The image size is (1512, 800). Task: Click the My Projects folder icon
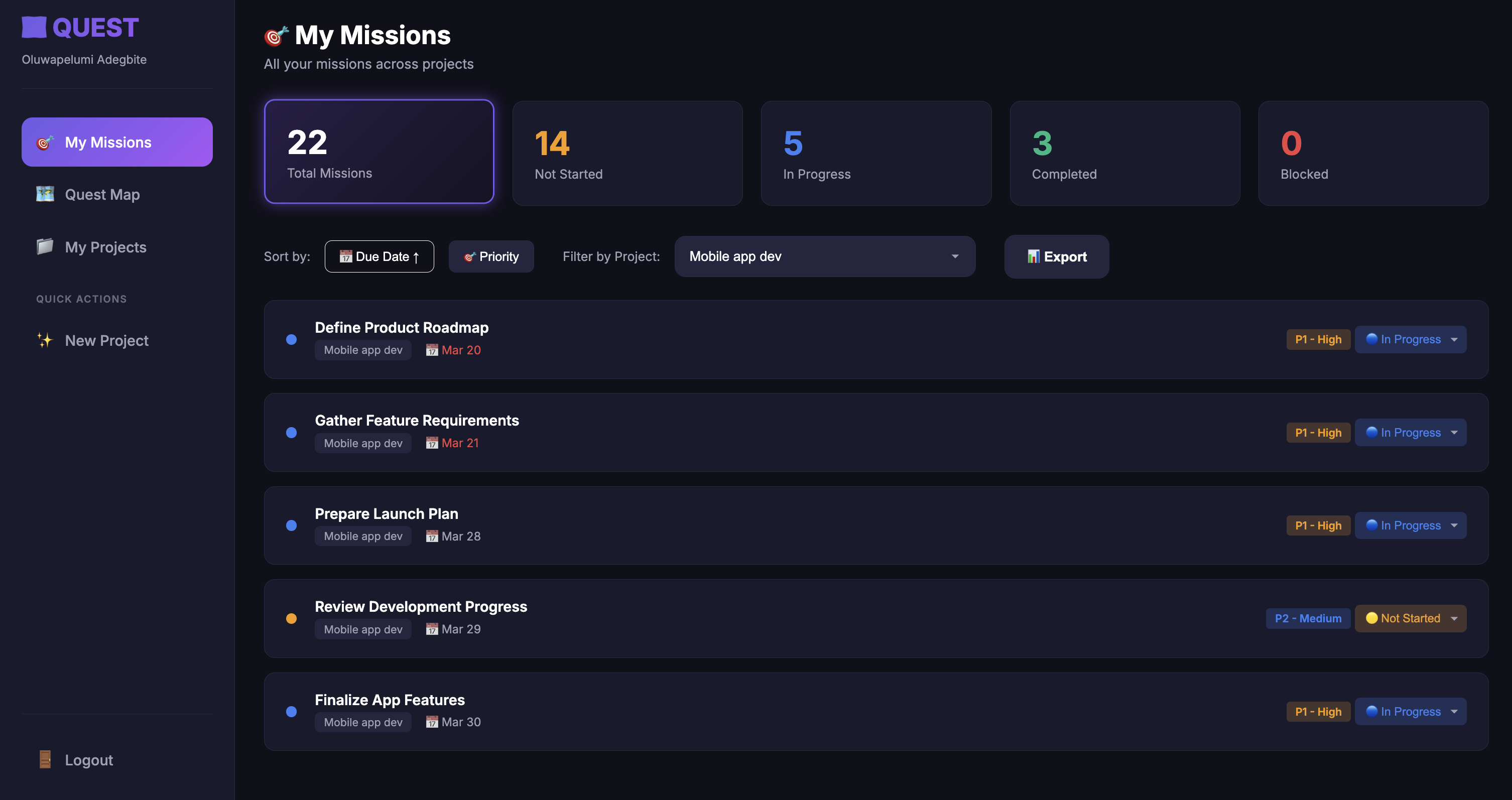pyautogui.click(x=45, y=246)
